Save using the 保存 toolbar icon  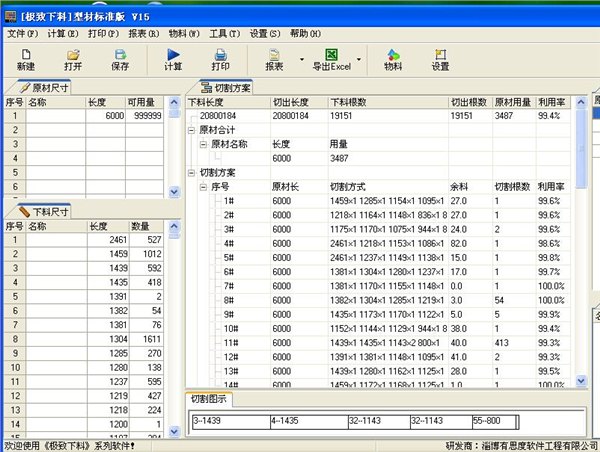[x=120, y=60]
